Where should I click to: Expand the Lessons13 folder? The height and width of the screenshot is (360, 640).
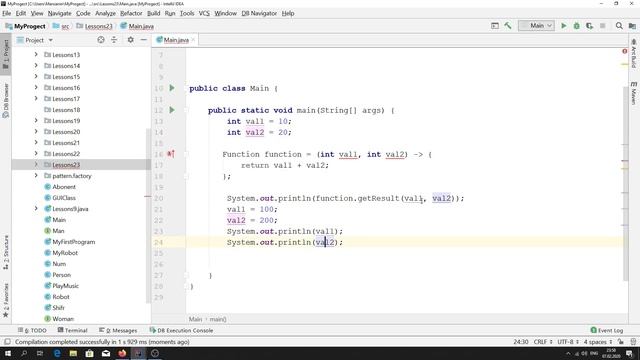coord(36,54)
